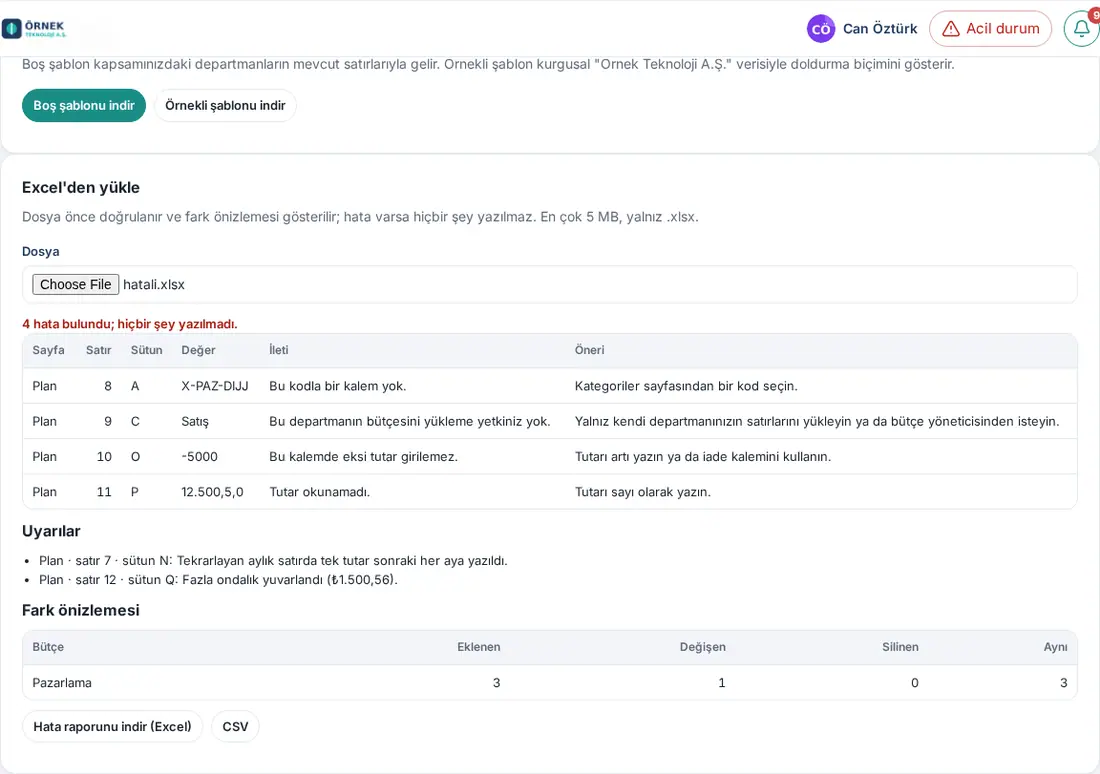Download error report as Excel
Viewport: 1100px width, 774px height.
click(112, 726)
